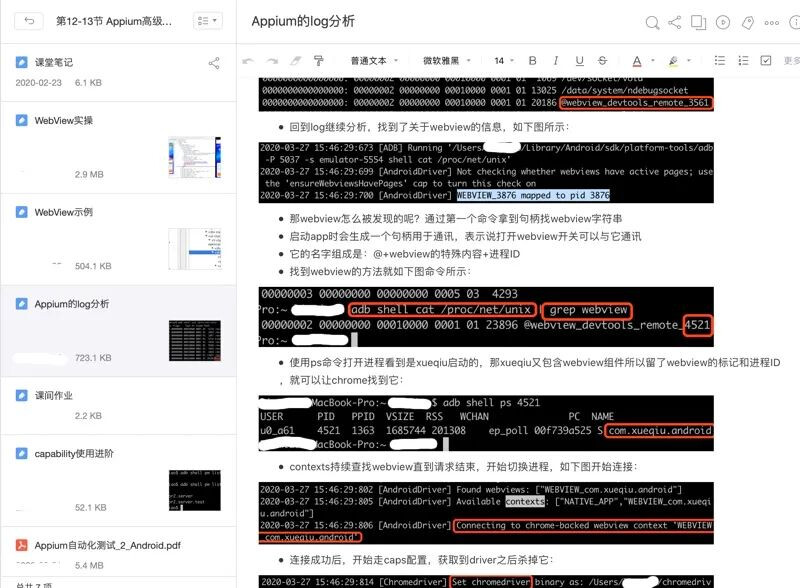Viewport: 800px width, 588px height.
Task: Expand the 普通文本 paragraph style dropdown
Action: pyautogui.click(x=373, y=61)
